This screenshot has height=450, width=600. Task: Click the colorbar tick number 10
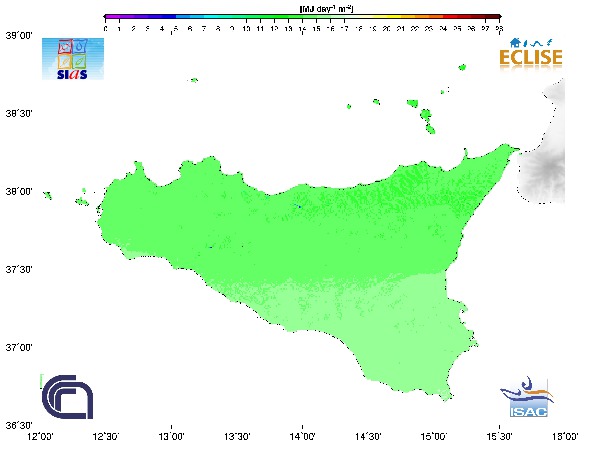[246, 29]
